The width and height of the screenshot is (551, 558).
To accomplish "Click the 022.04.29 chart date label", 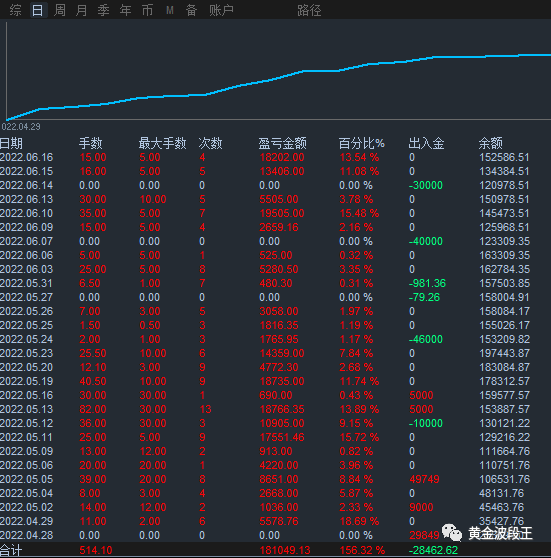I will pyautogui.click(x=21, y=127).
